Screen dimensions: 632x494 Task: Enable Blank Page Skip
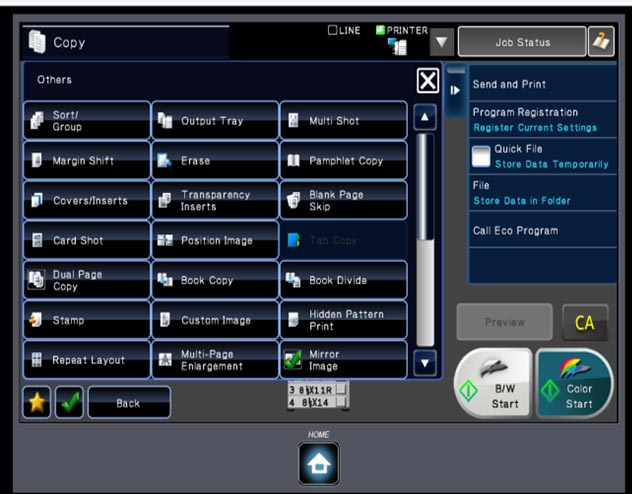click(x=343, y=200)
